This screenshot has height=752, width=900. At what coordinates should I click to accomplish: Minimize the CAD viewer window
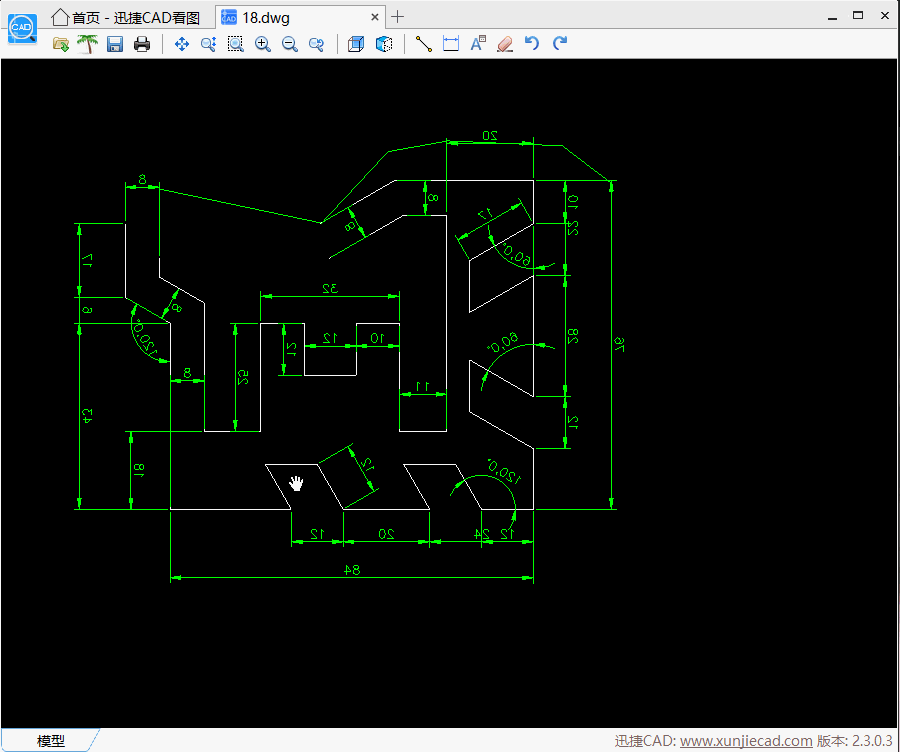click(x=832, y=18)
